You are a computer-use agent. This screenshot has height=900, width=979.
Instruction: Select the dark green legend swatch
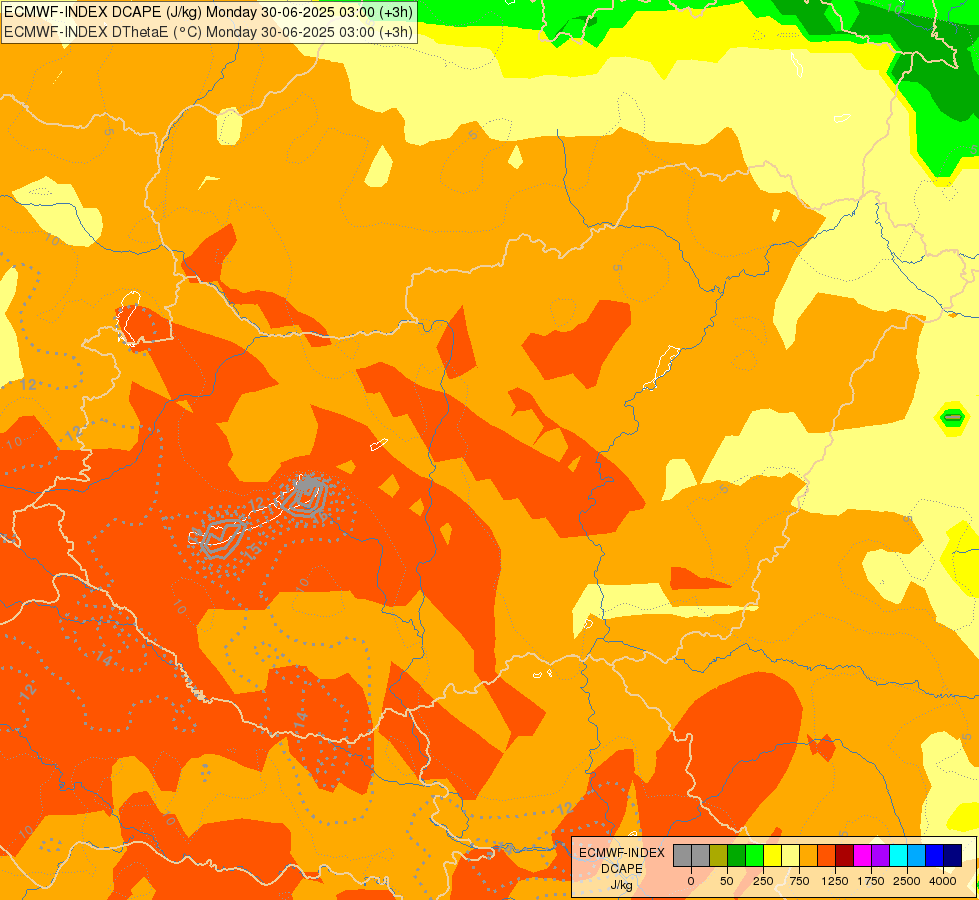pyautogui.click(x=737, y=855)
